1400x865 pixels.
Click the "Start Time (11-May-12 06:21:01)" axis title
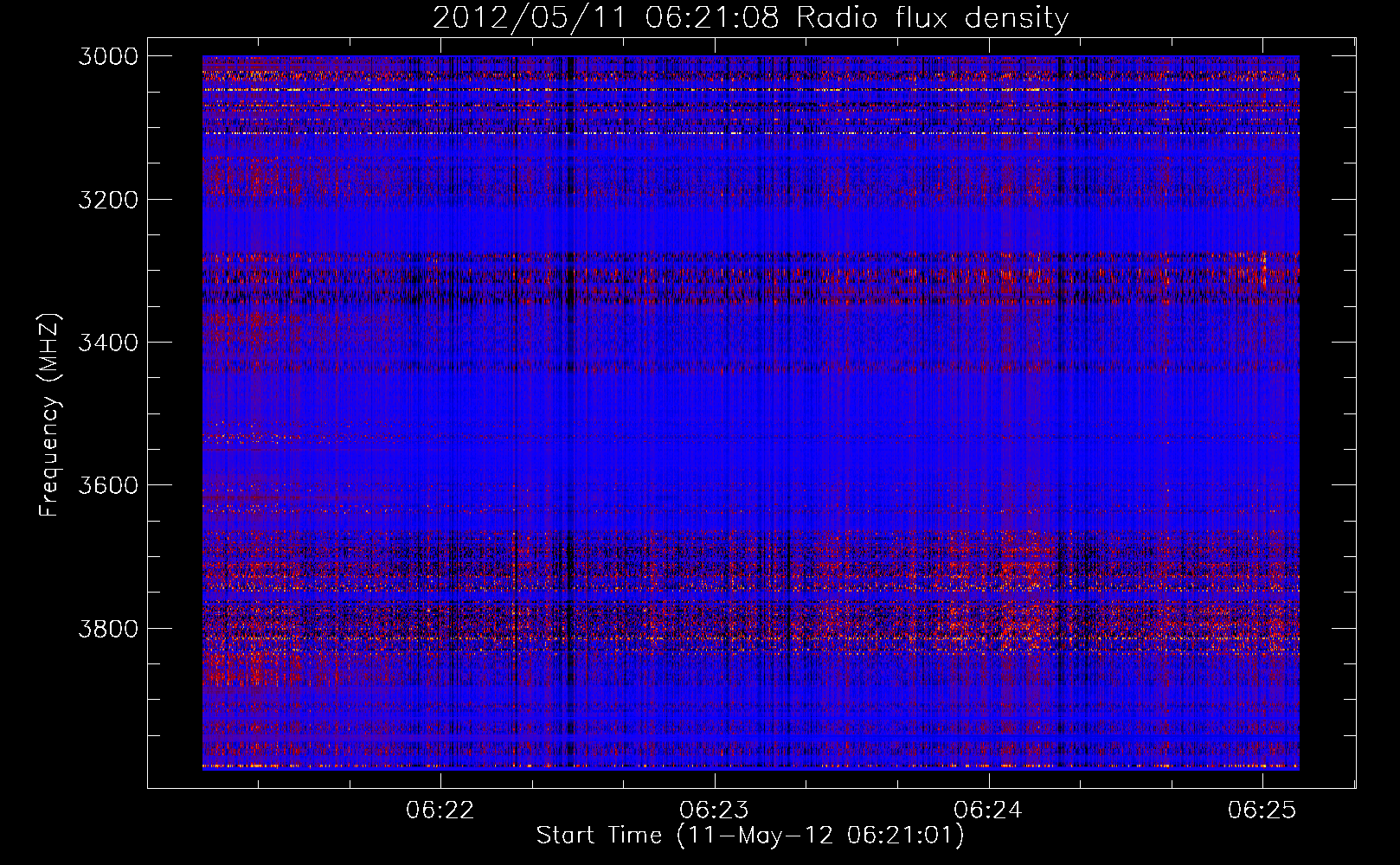tap(750, 836)
